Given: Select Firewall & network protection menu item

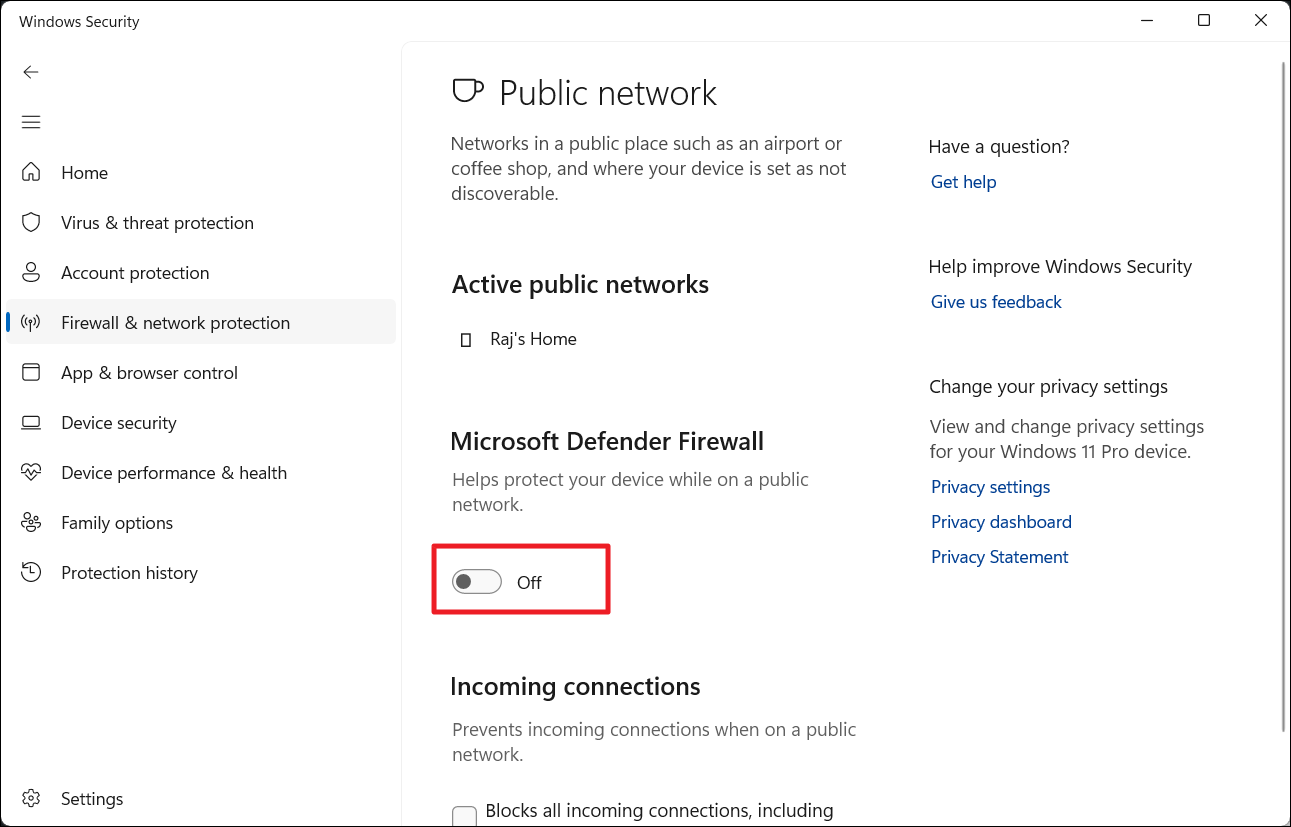Looking at the screenshot, I should point(175,322).
